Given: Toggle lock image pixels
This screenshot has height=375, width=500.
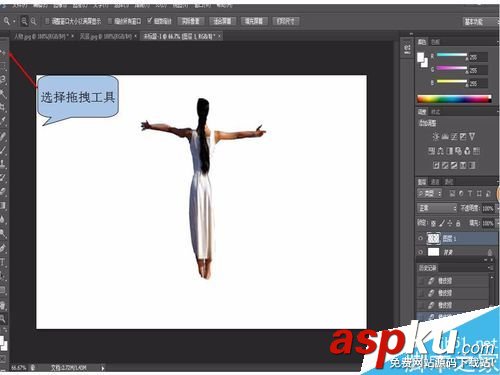Looking at the screenshot, I should [442, 223].
